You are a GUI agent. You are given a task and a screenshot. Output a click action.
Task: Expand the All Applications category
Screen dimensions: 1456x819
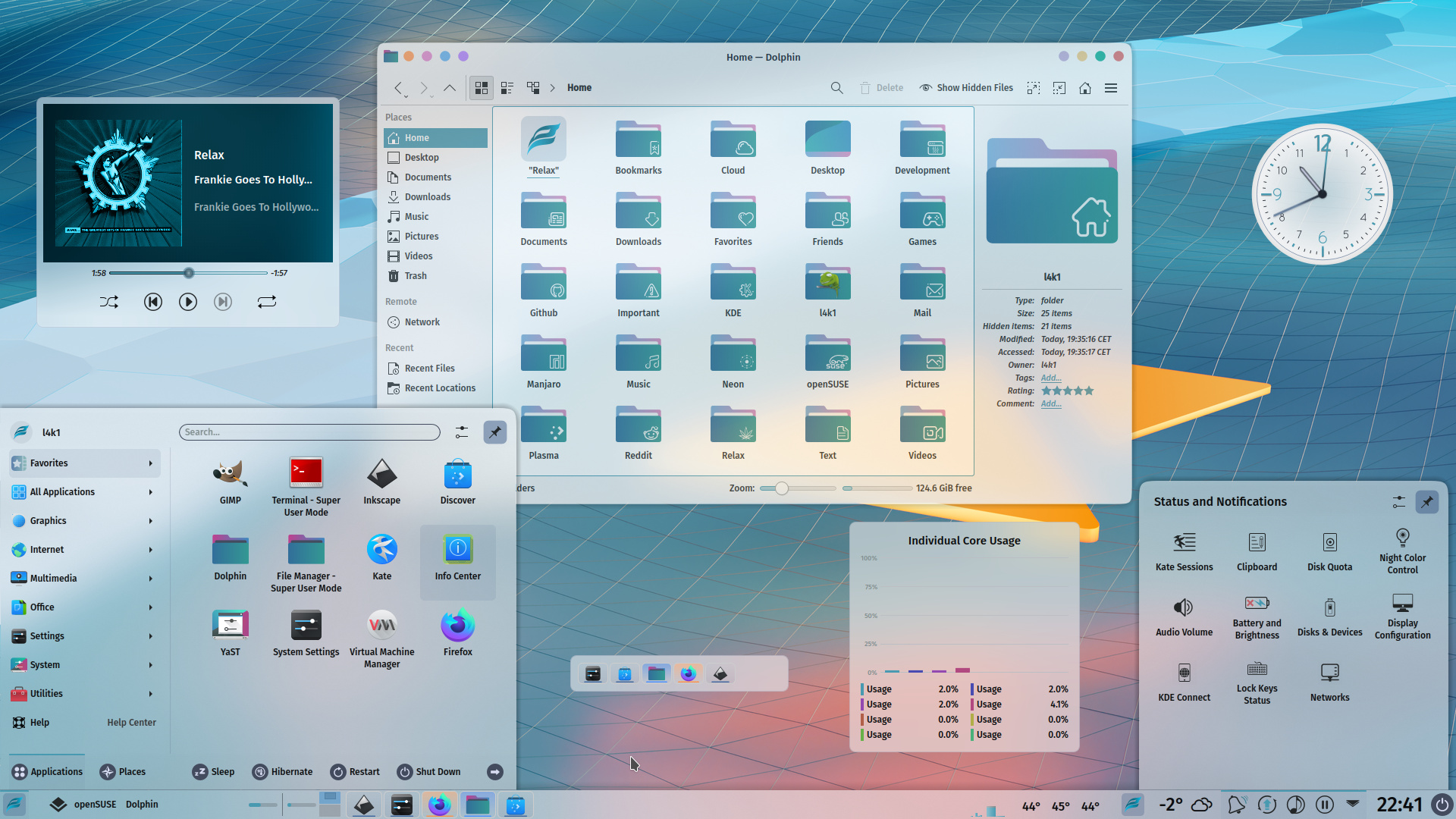(84, 492)
